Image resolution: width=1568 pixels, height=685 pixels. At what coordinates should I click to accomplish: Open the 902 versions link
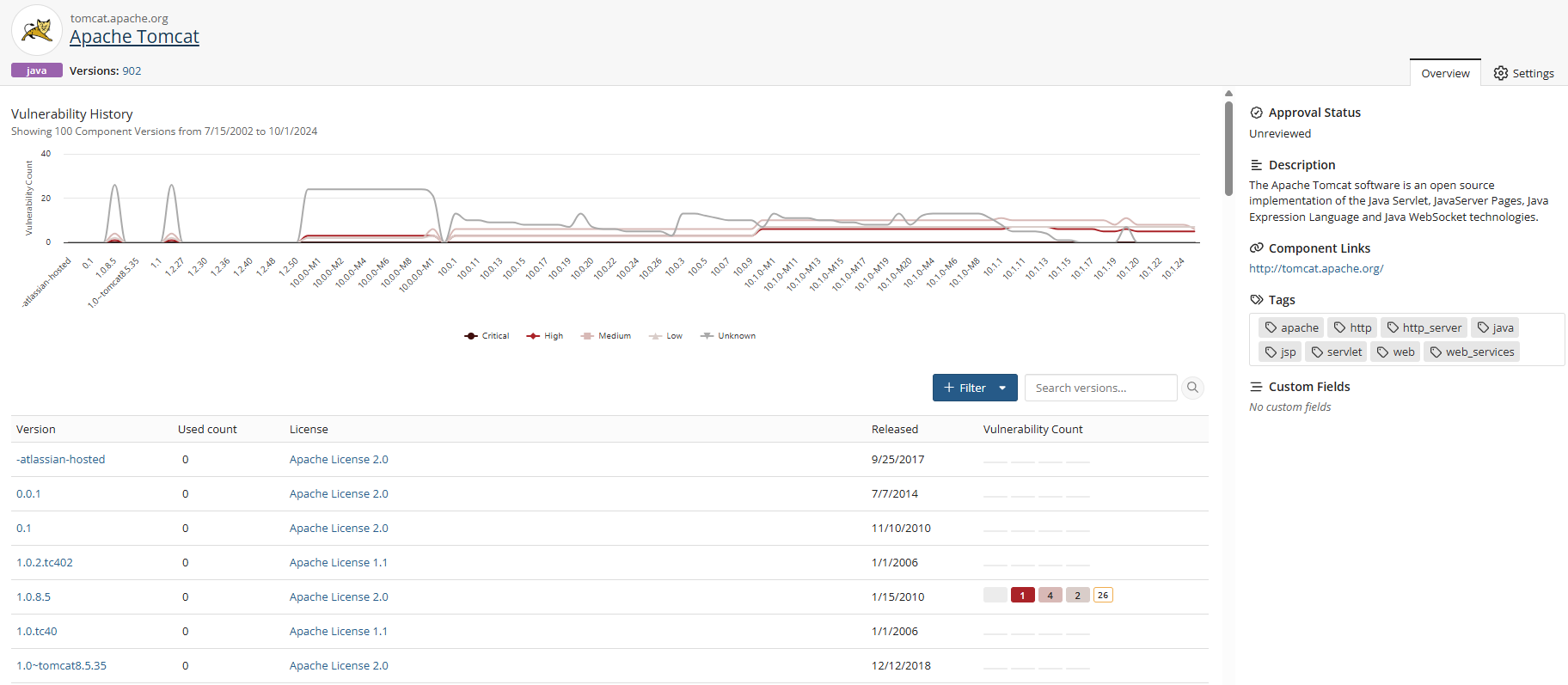coord(132,71)
